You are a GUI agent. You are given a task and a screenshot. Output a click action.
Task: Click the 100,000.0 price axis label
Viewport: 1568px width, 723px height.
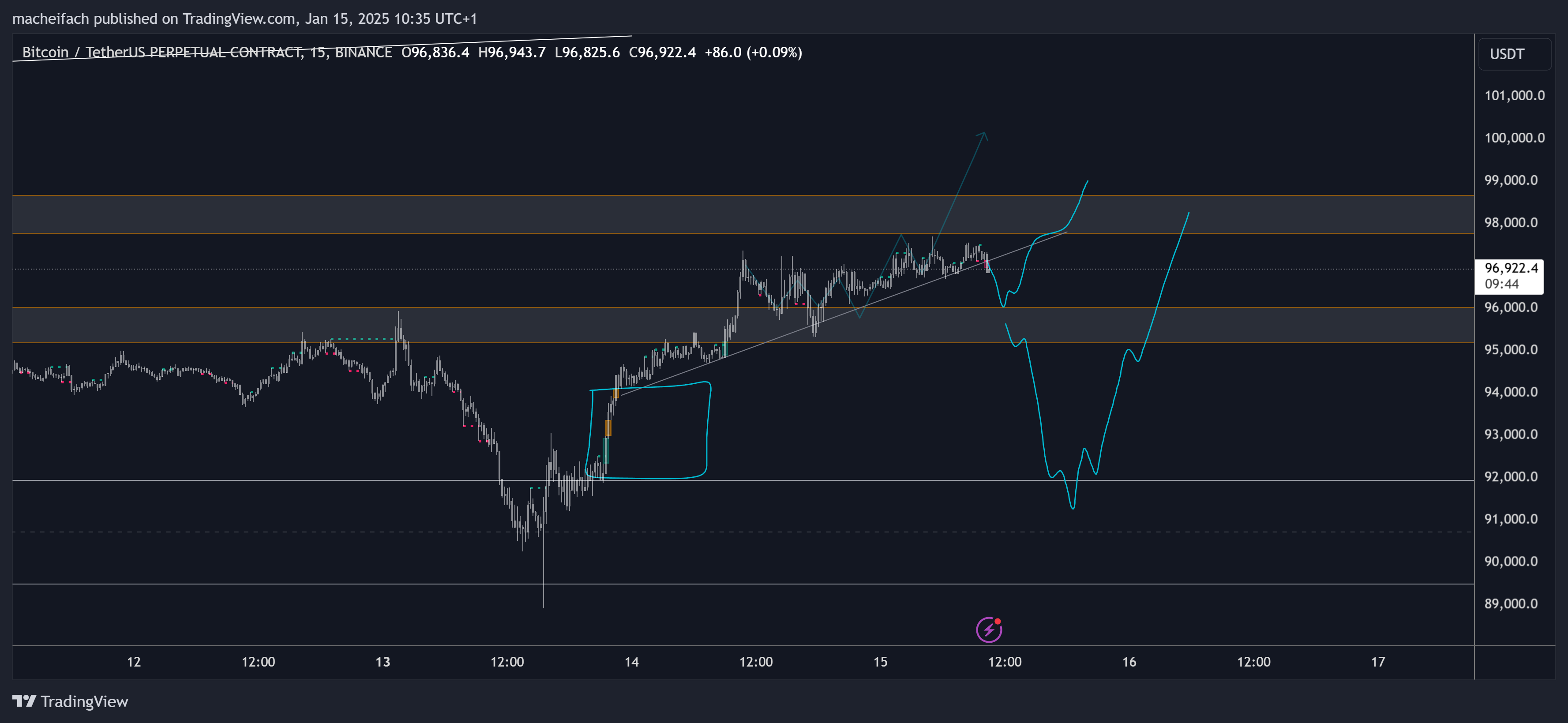(x=1514, y=138)
